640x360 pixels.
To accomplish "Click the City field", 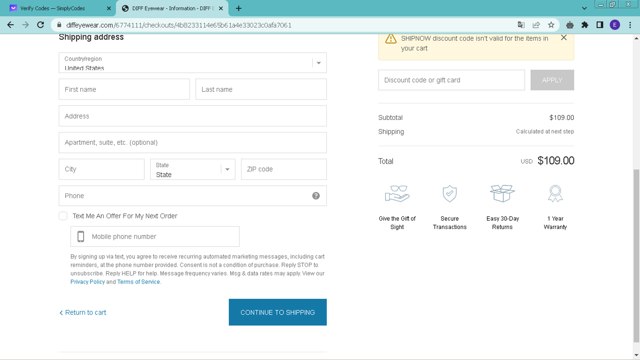I will (x=102, y=169).
